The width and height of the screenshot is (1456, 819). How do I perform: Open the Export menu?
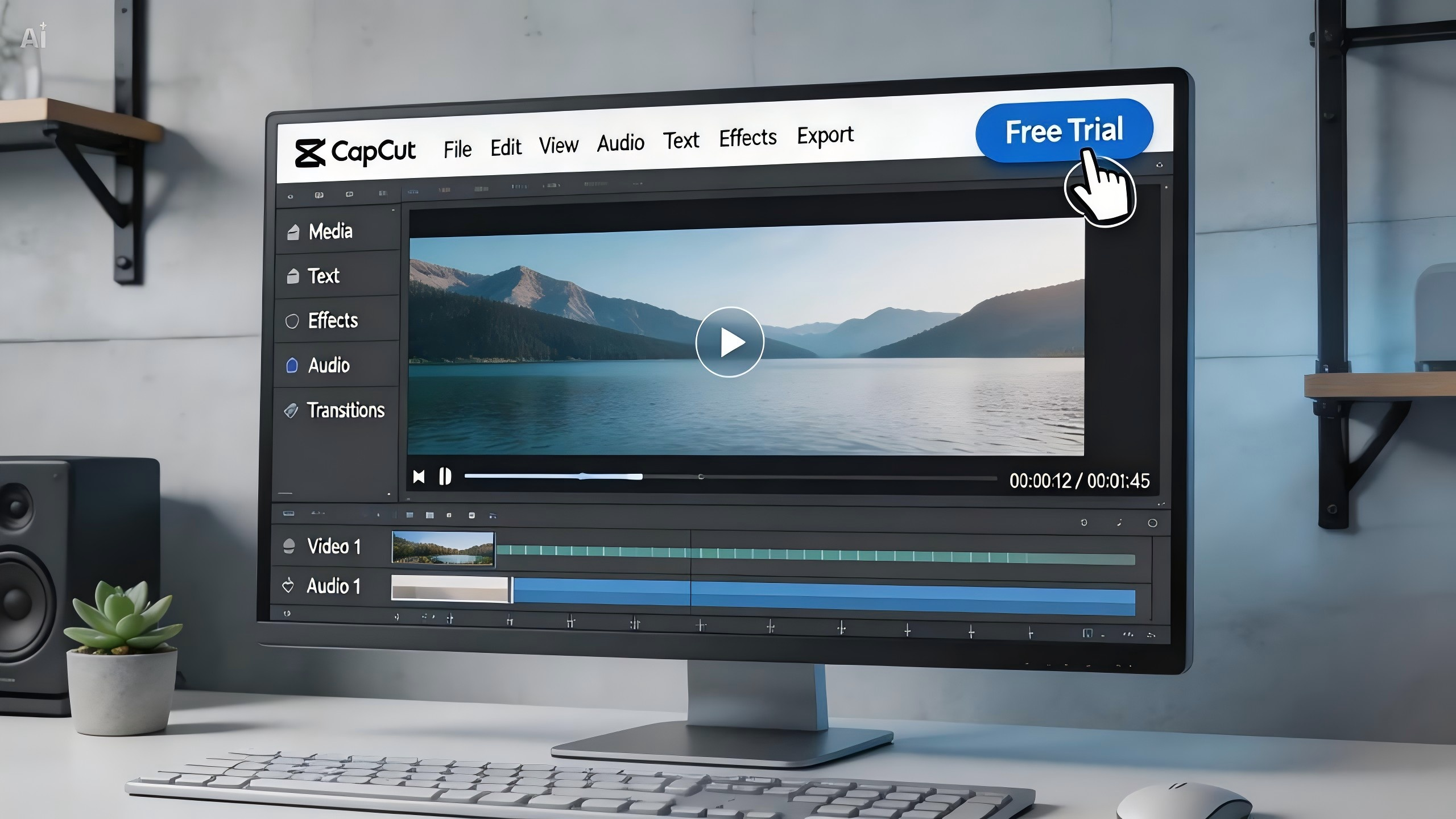coord(825,135)
